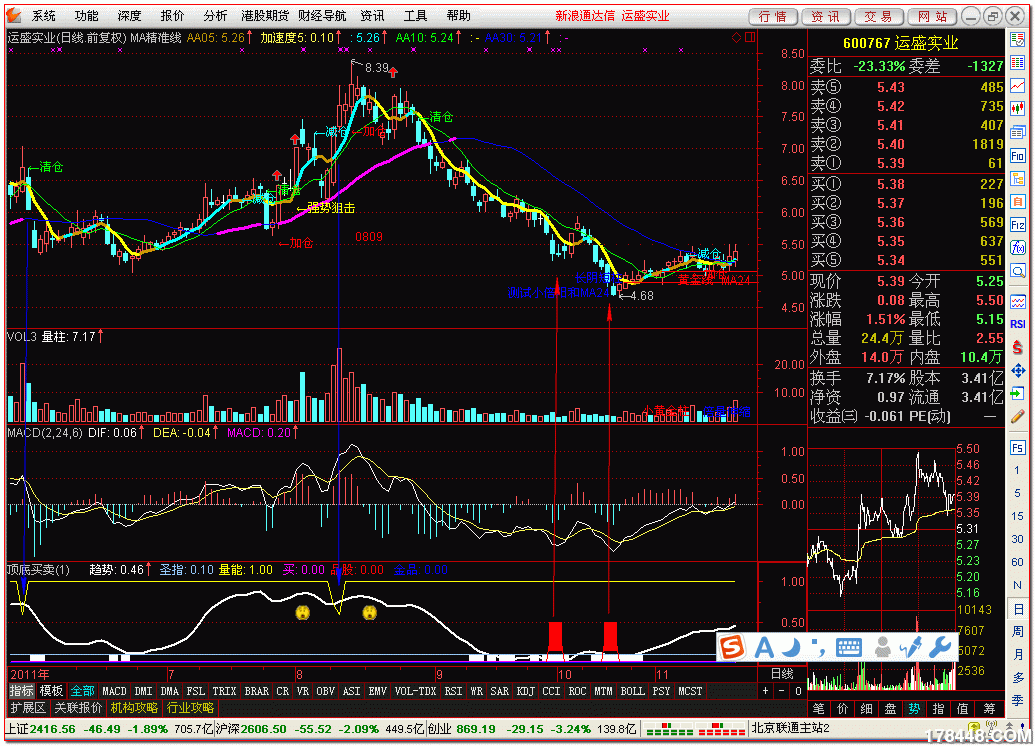The width and height of the screenshot is (1035, 746).
Task: Click the 网站 button in title bar
Action: pyautogui.click(x=932, y=16)
